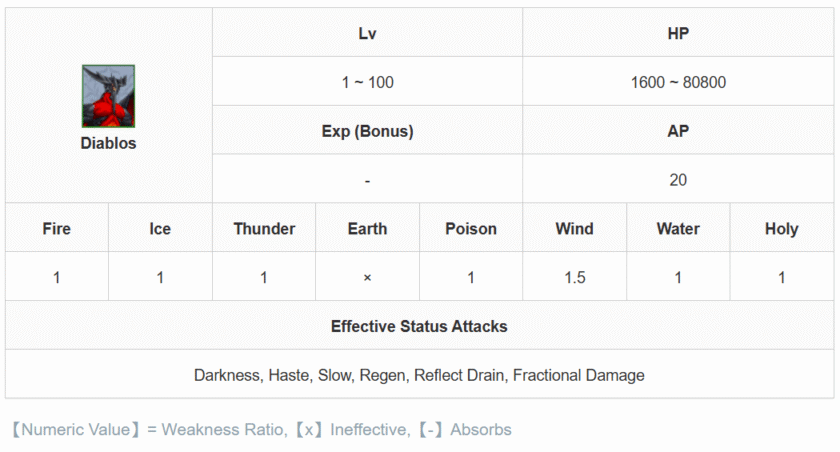Click the Earth ineffective × mark

click(x=368, y=278)
